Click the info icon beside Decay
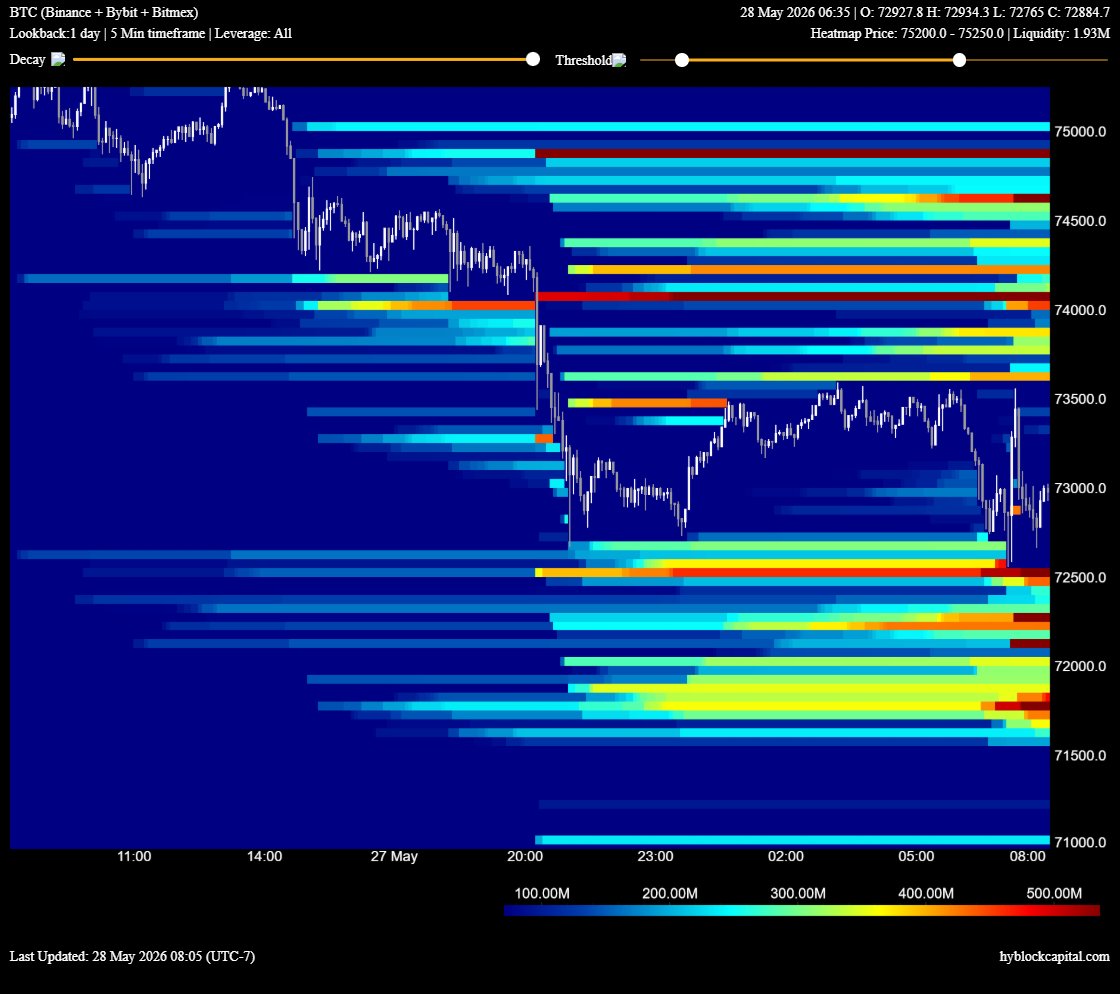Screen dimensions: 1120x994 58,59
